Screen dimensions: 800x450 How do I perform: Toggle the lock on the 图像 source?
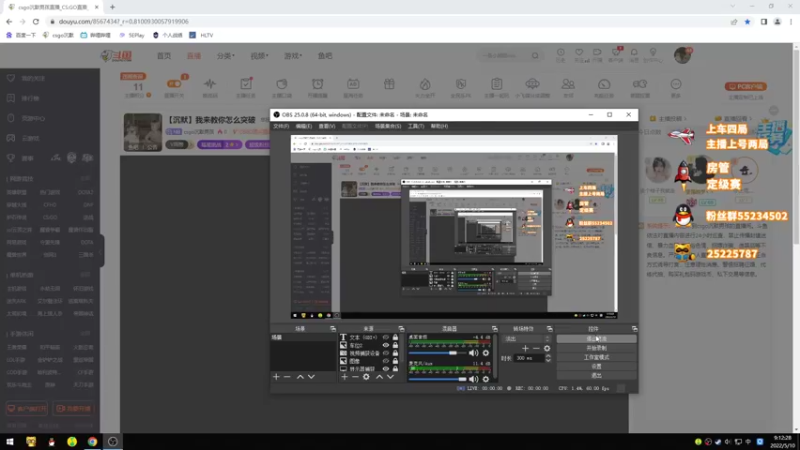click(x=395, y=361)
